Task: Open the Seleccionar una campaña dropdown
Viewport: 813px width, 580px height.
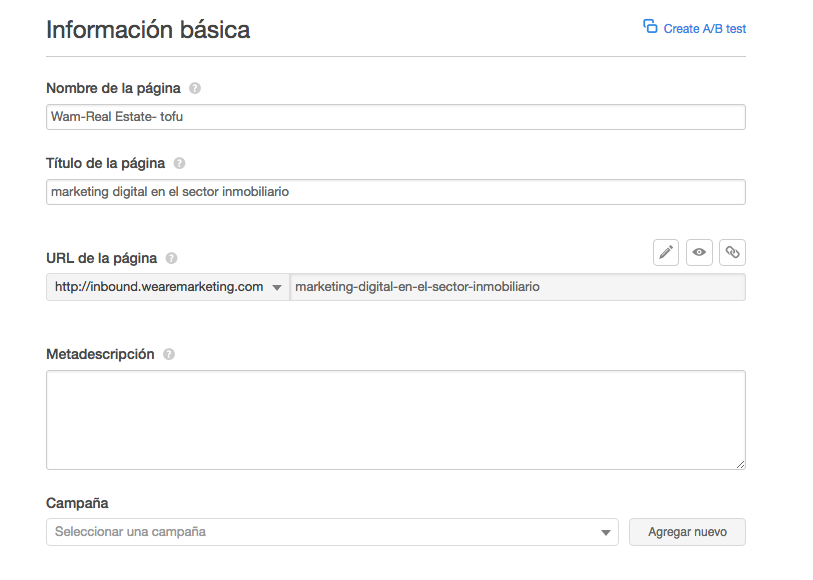Action: (332, 532)
